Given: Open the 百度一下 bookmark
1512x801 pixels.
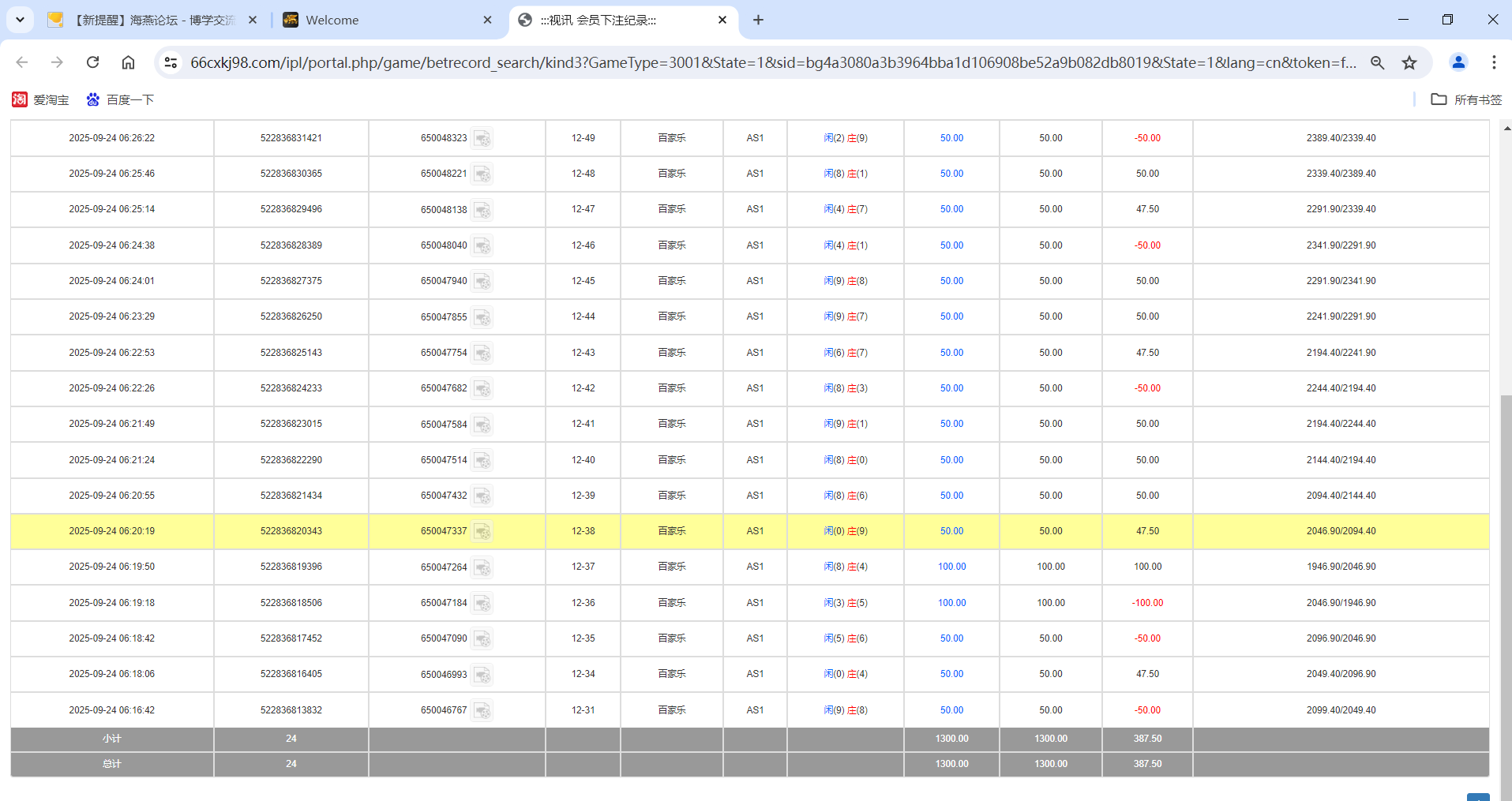Looking at the screenshot, I should tap(120, 99).
